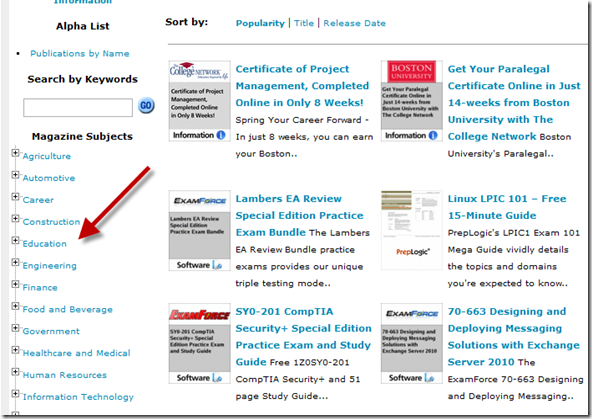The image size is (592, 419).
Task: Expand the Healthcare and Medical node
Action: 15,350
